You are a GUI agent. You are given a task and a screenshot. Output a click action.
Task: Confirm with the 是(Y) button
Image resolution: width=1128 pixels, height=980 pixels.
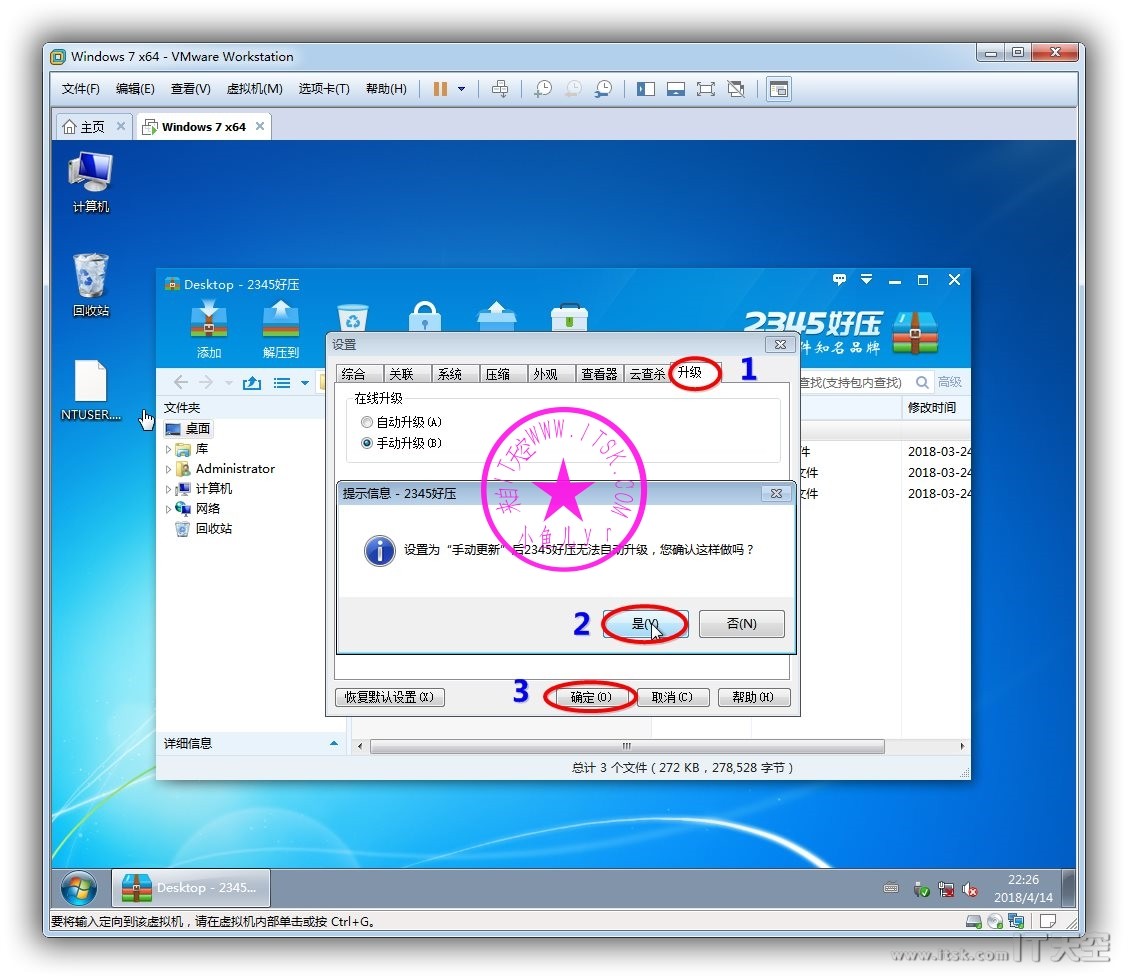(645, 624)
